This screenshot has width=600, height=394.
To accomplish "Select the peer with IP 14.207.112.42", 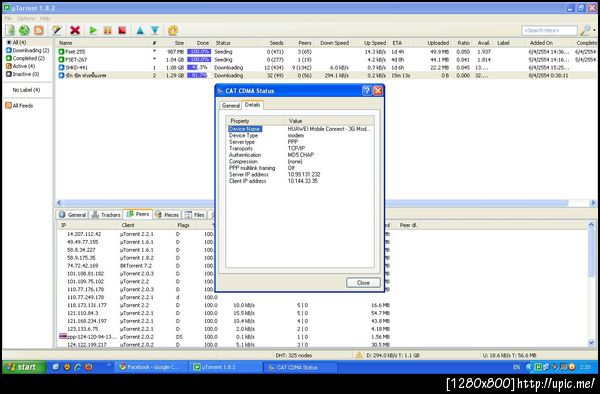I will pos(84,234).
